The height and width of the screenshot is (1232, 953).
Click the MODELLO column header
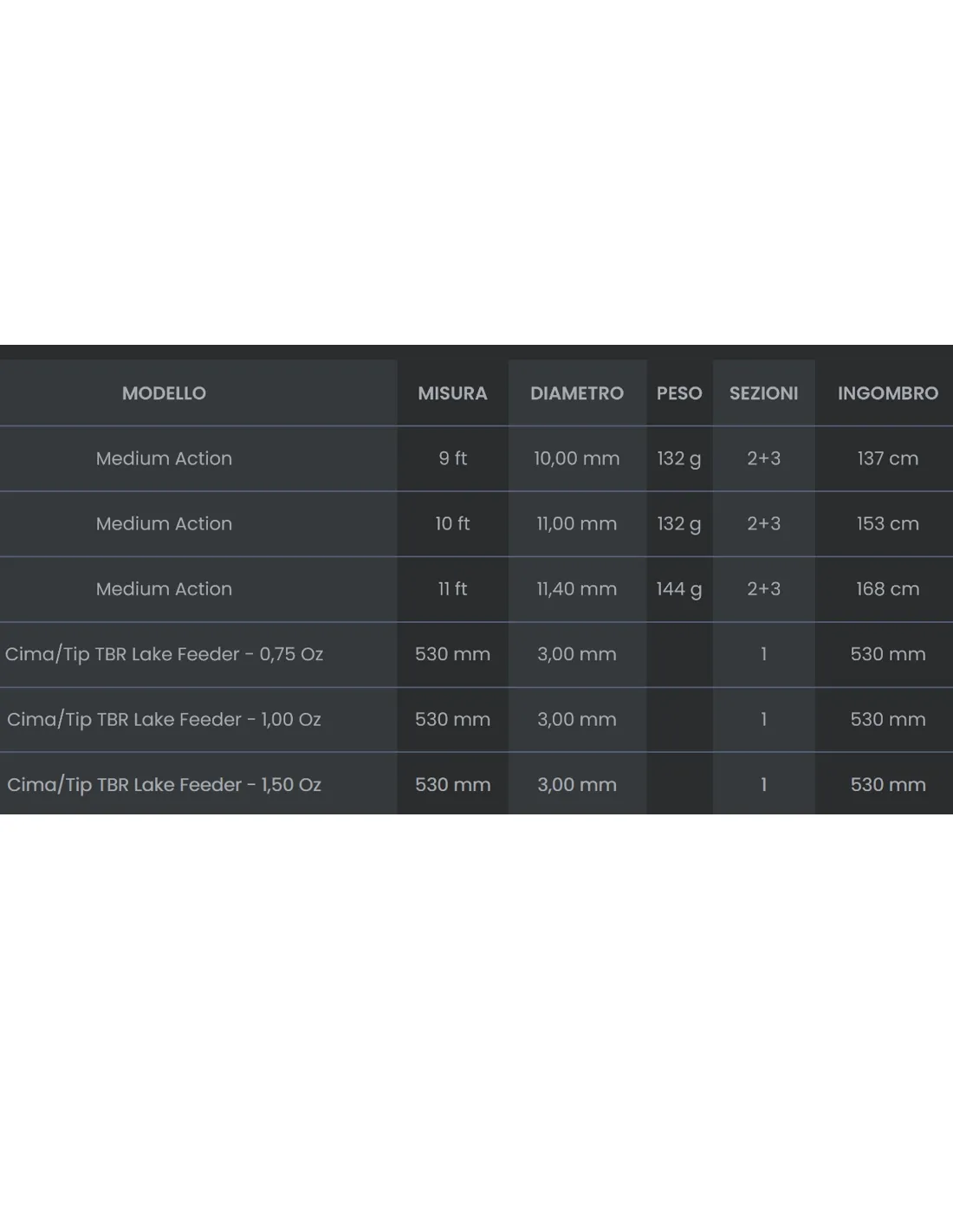(164, 393)
